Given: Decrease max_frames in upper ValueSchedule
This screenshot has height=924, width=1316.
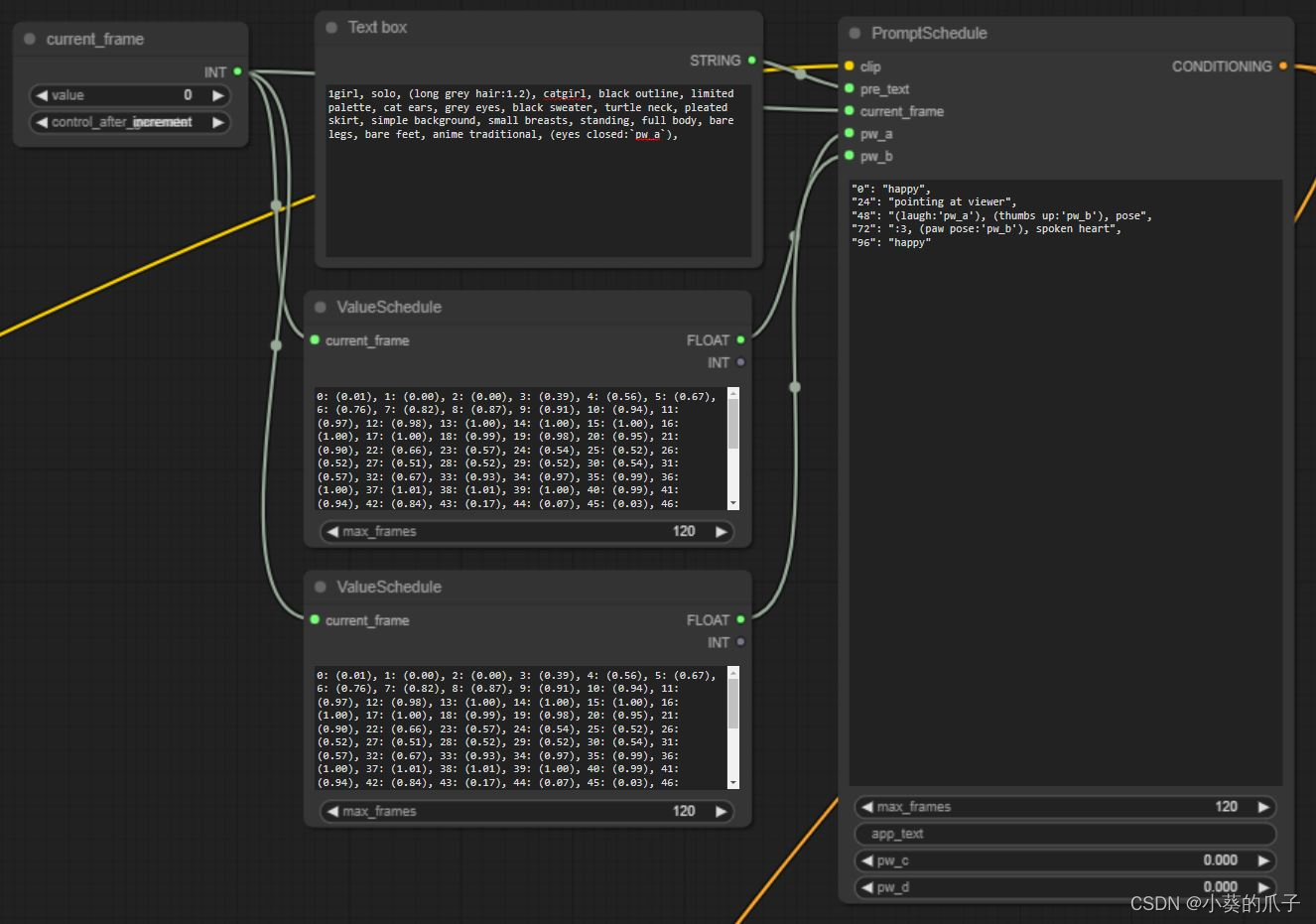Looking at the screenshot, I should pyautogui.click(x=331, y=532).
